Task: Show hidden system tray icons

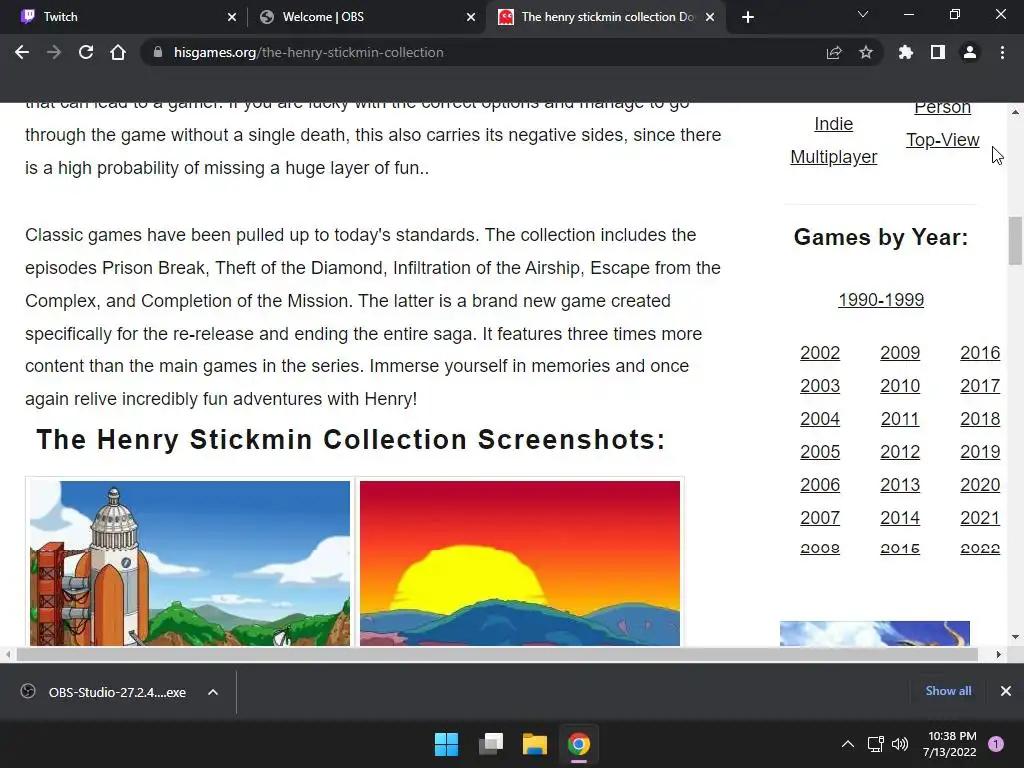Action: pos(848,744)
